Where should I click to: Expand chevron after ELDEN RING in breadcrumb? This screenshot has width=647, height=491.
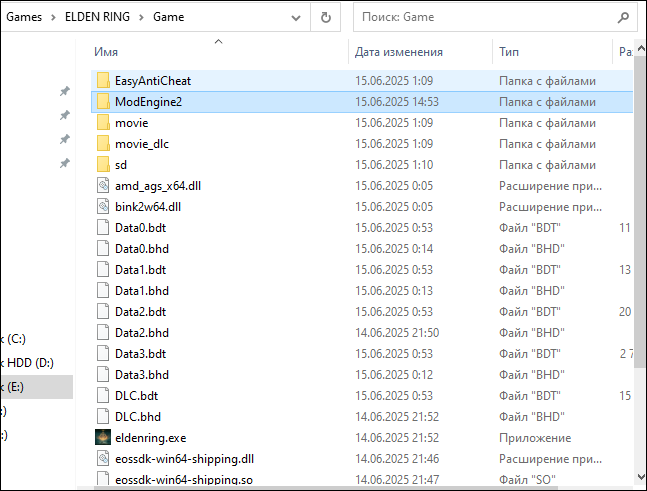tap(141, 17)
